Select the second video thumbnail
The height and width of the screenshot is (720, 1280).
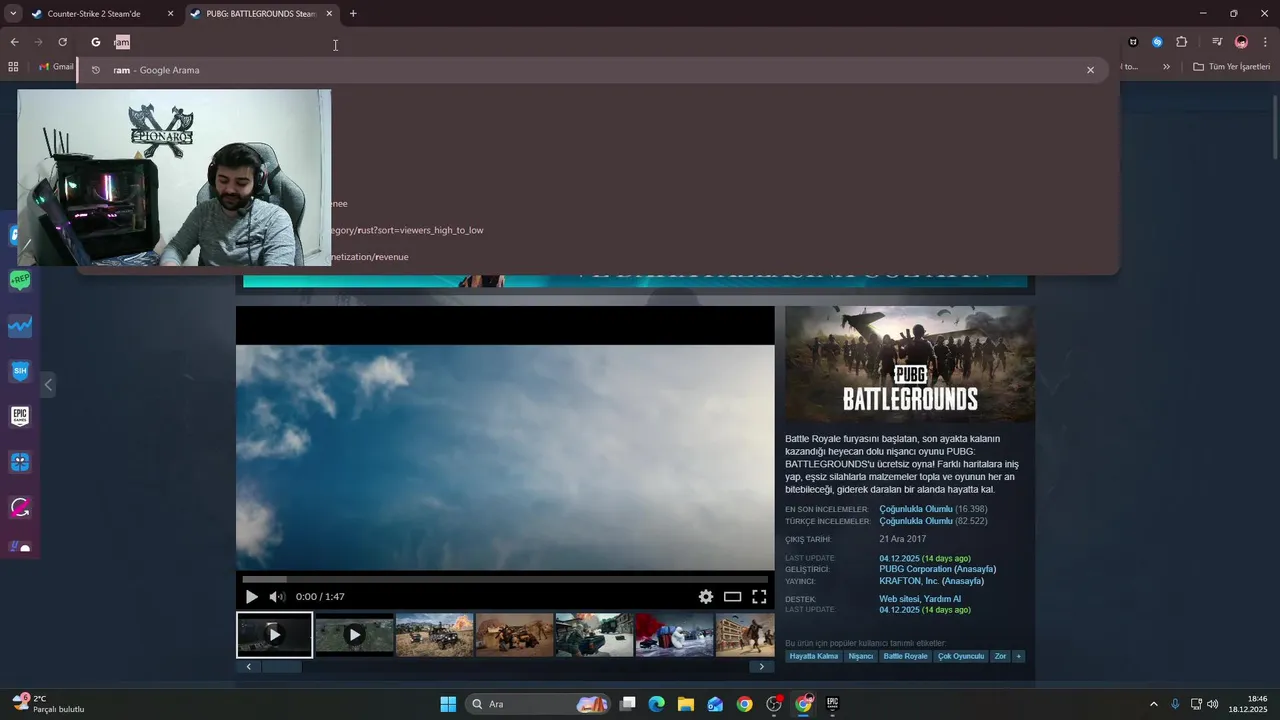pyautogui.click(x=354, y=635)
